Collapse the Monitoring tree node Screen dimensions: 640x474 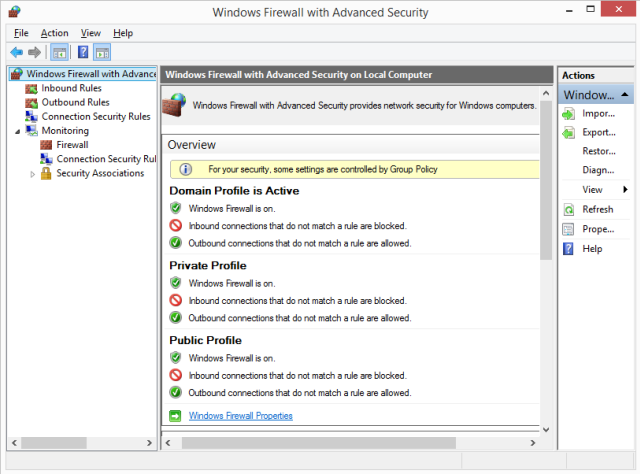[x=18, y=131]
